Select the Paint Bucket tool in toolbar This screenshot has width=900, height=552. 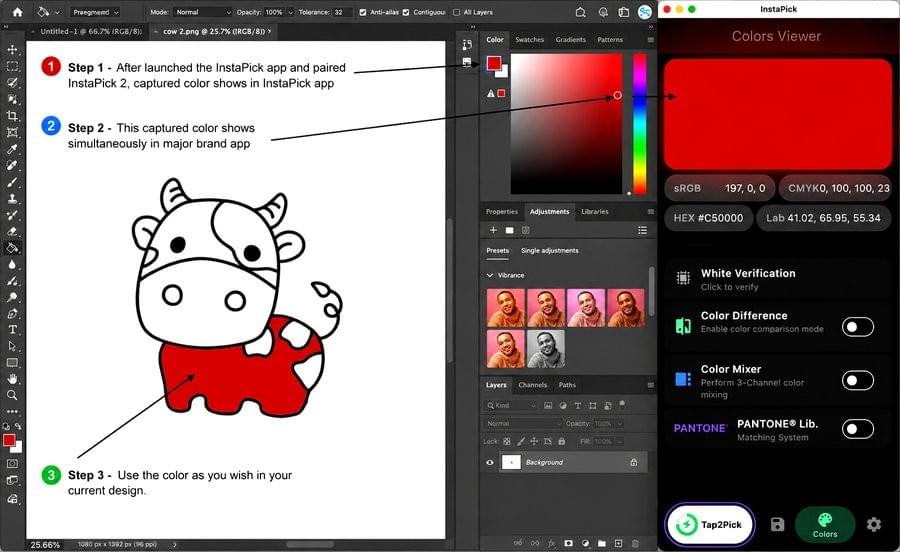[x=12, y=248]
